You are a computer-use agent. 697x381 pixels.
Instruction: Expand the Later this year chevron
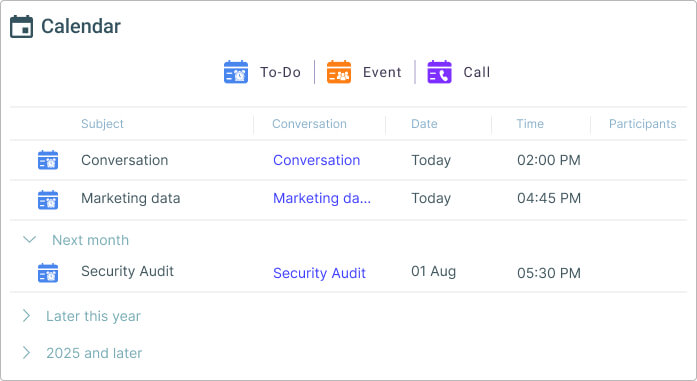[27, 316]
